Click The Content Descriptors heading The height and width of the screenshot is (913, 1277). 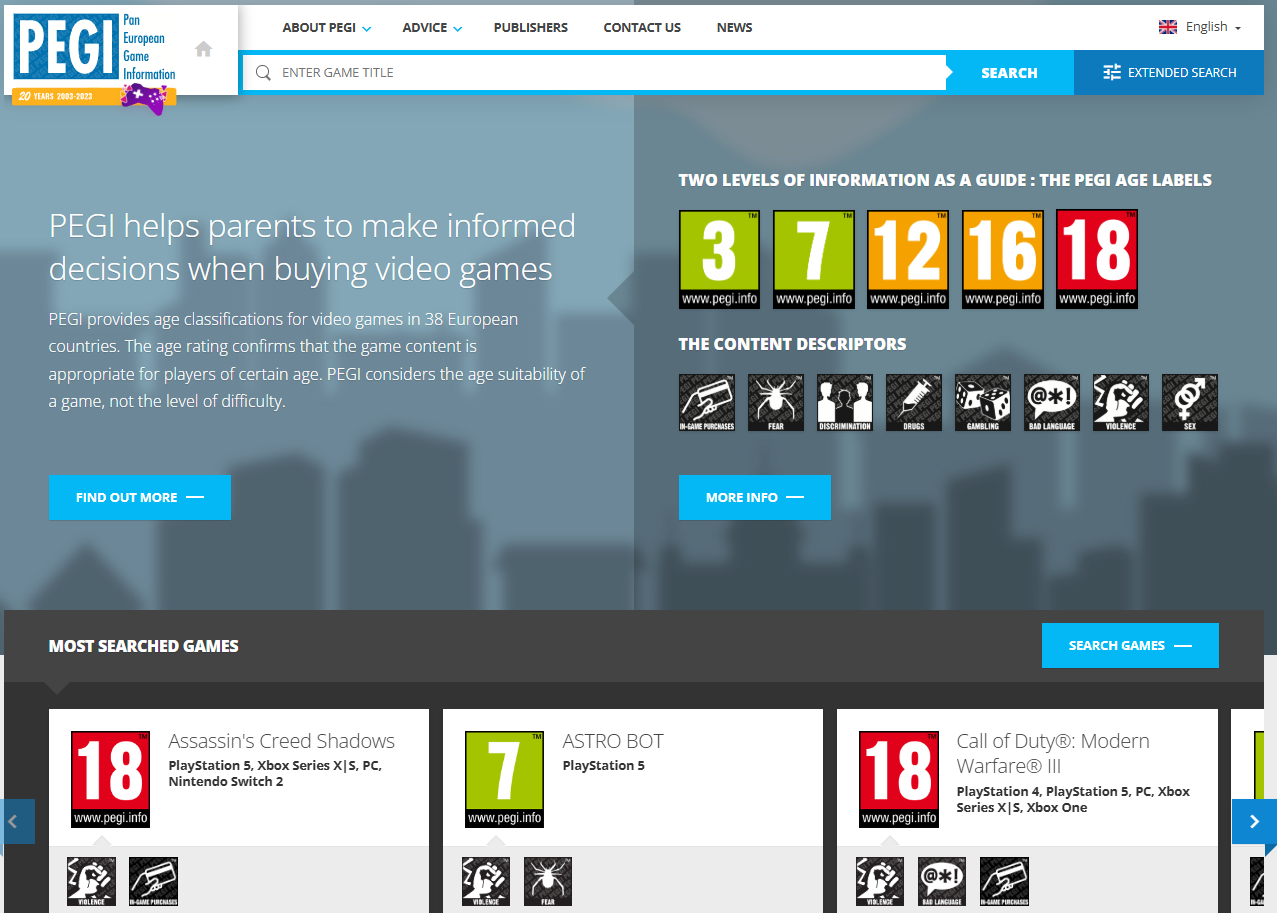(x=792, y=344)
